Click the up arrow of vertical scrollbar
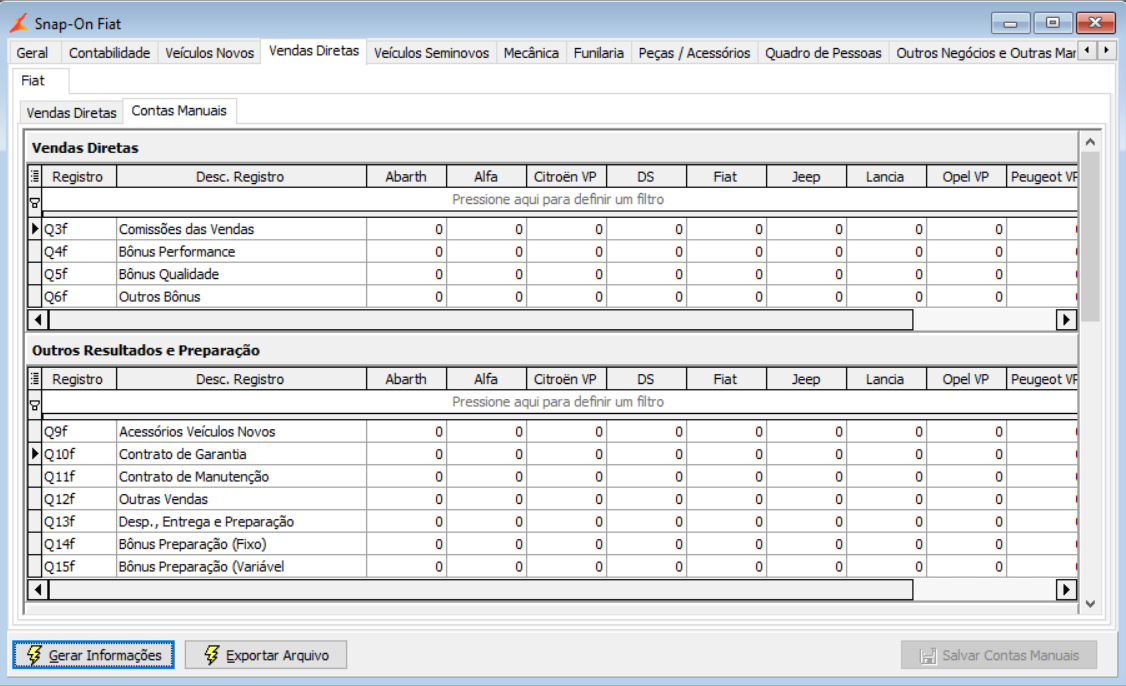This screenshot has height=686, width=1126. point(1090,142)
